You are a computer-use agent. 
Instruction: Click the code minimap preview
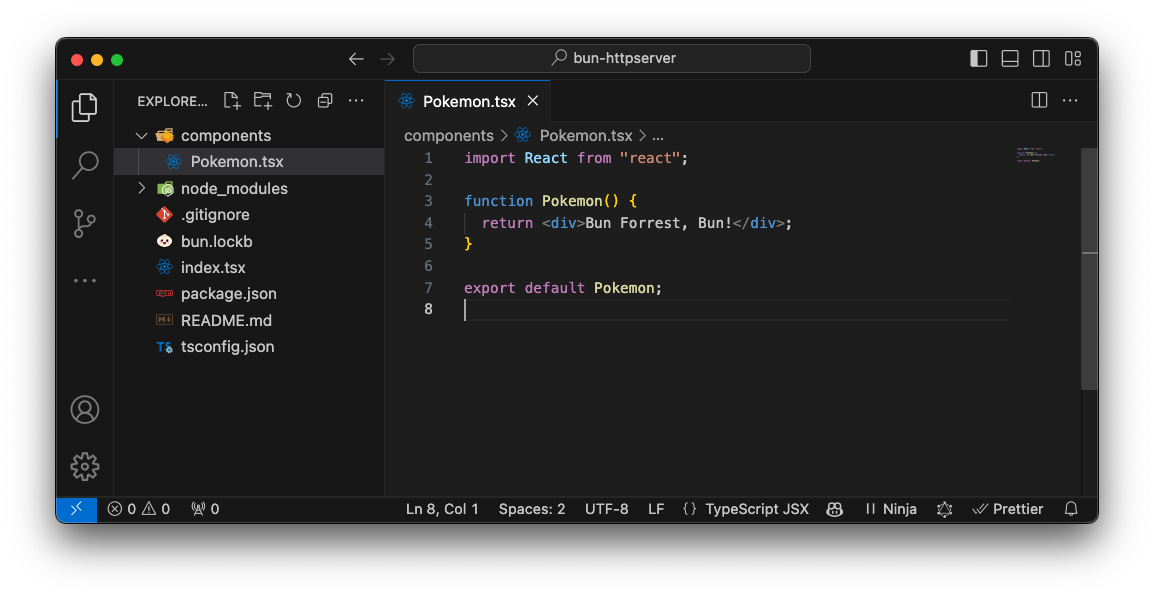1036,155
